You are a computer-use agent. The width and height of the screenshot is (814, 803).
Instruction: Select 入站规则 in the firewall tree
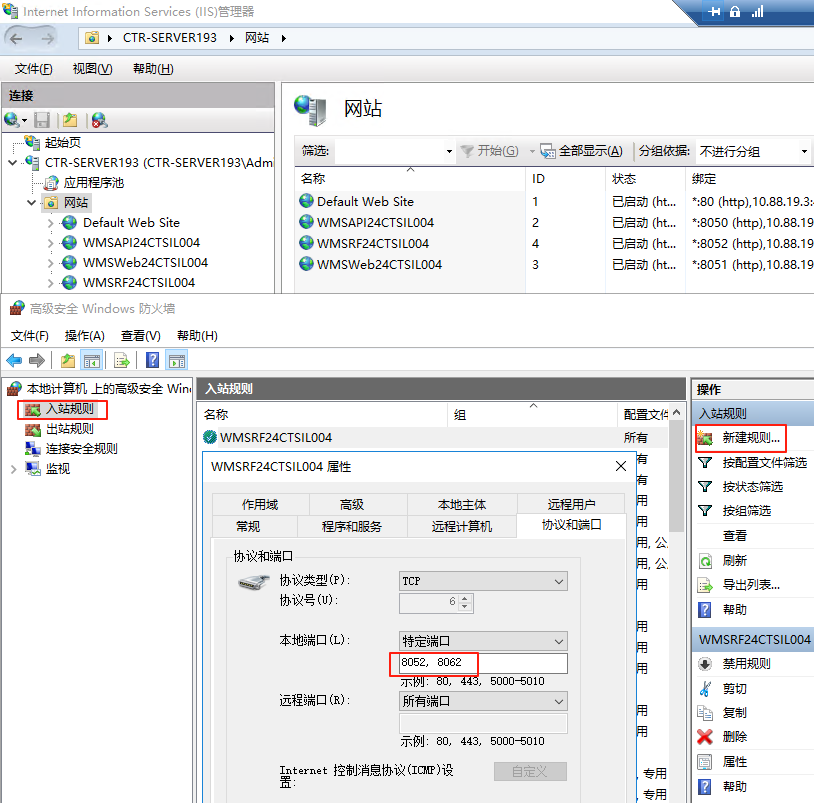tap(69, 409)
